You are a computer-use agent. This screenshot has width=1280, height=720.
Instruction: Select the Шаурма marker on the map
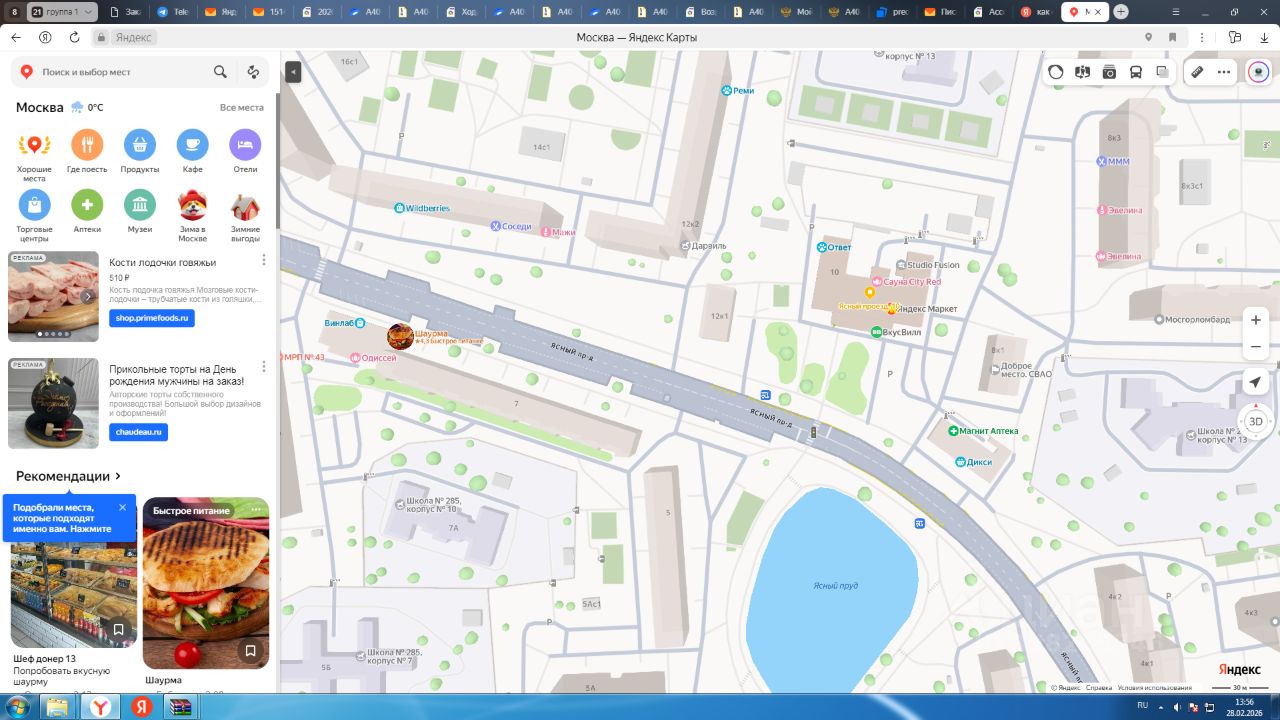pos(400,336)
